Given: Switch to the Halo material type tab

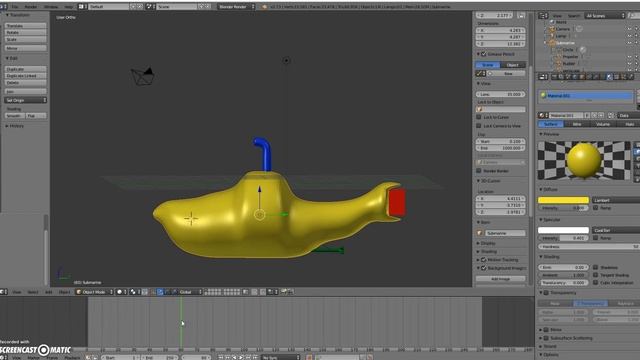Looking at the screenshot, I should [x=629, y=124].
